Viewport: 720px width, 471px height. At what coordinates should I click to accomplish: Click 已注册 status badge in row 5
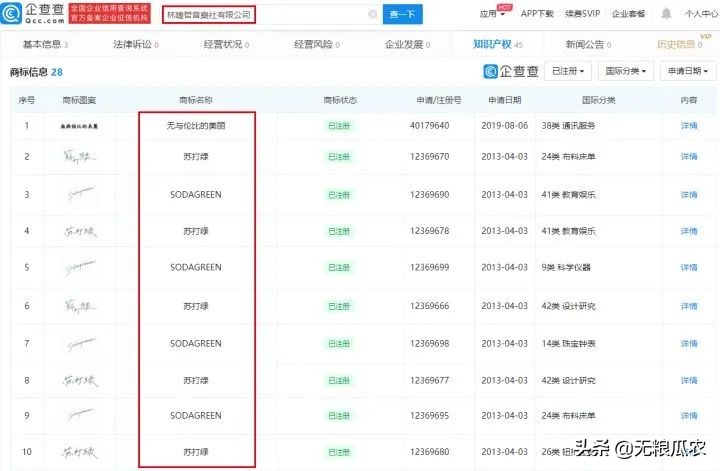click(x=339, y=267)
